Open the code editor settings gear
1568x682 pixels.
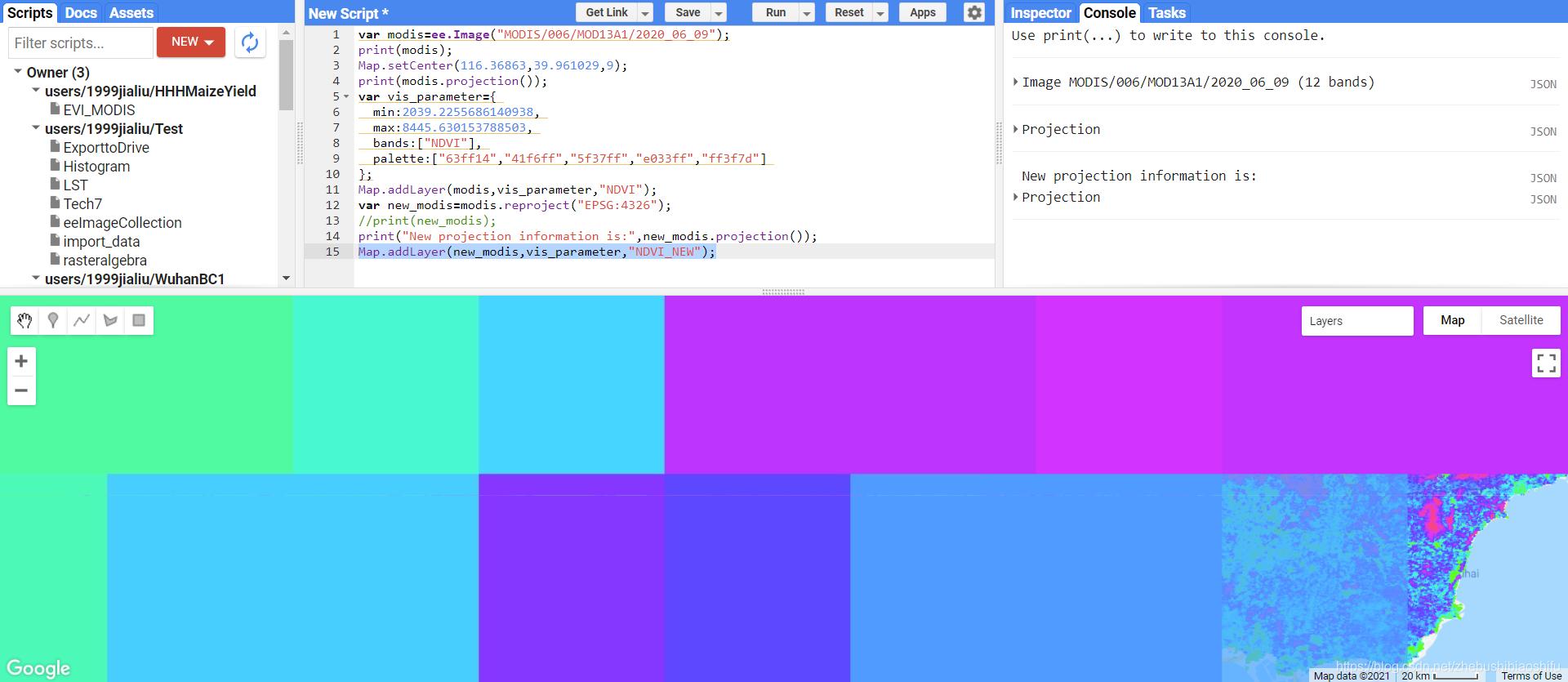tap(973, 12)
